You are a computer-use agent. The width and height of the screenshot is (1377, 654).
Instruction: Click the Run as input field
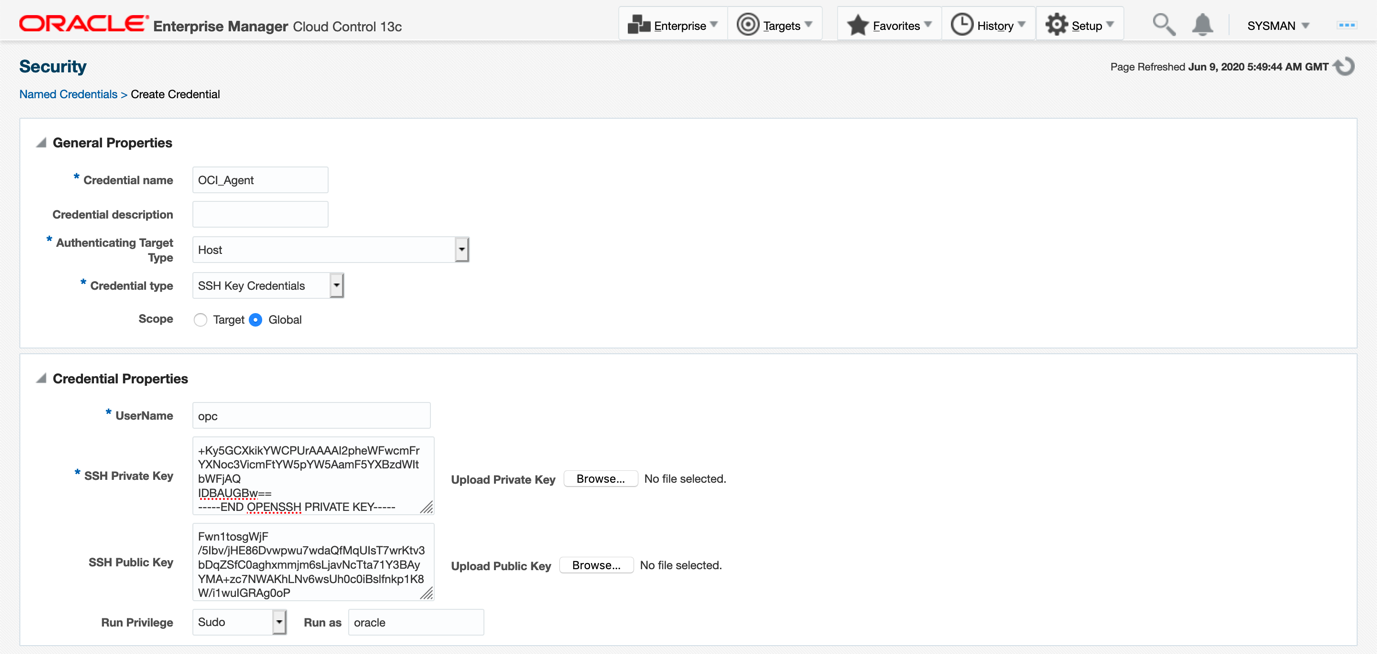(416, 622)
